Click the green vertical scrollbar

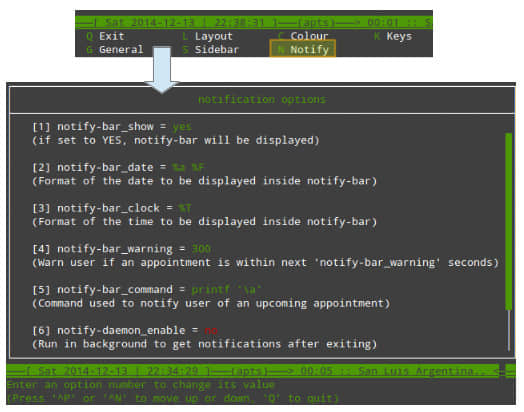509,222
